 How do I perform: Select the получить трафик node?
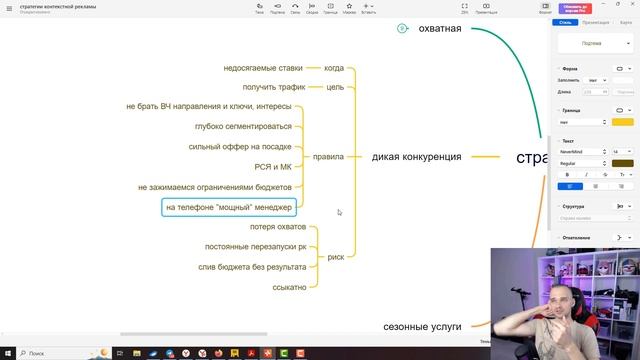274,87
